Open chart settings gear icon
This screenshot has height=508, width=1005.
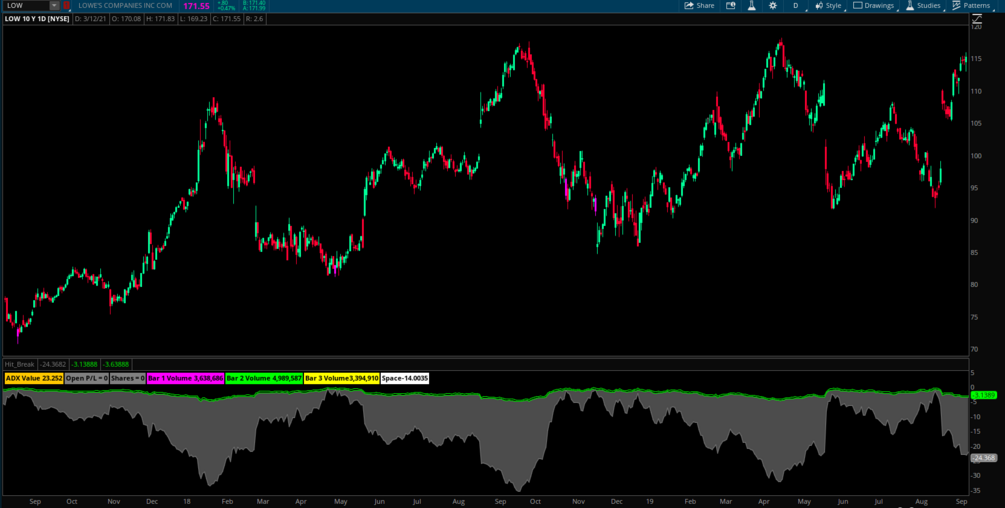click(x=773, y=5)
